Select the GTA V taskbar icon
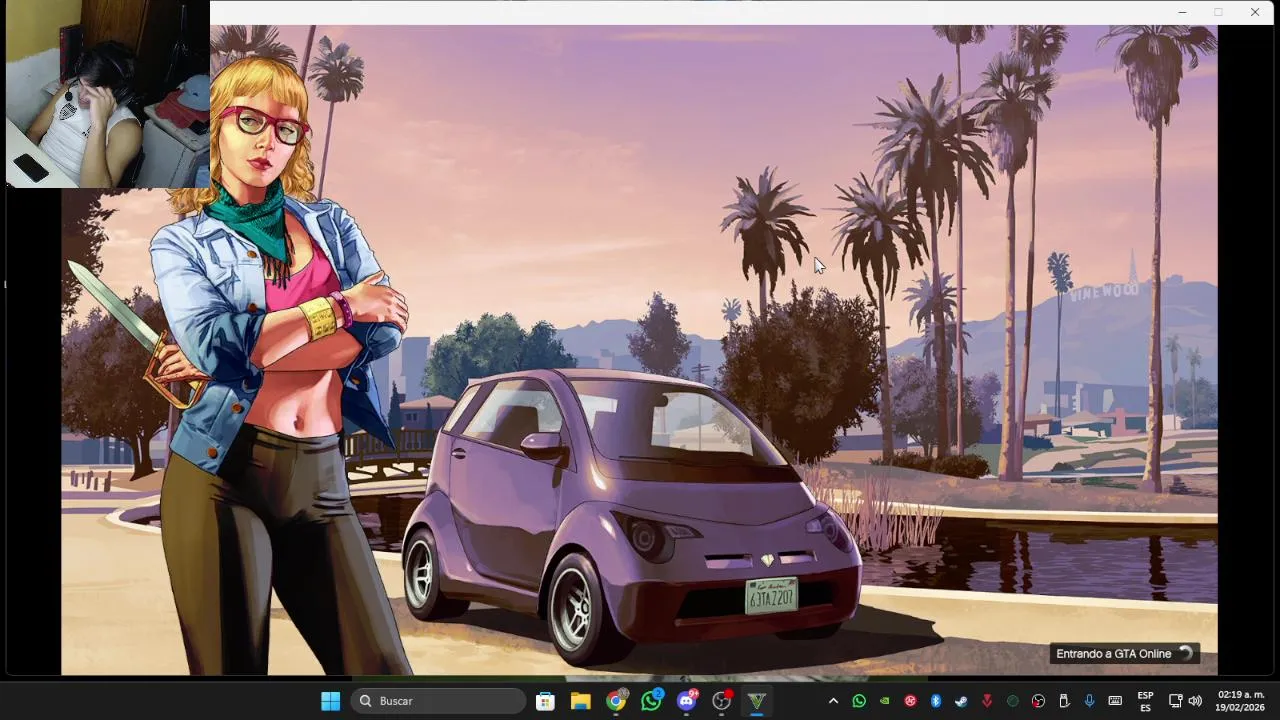1280x720 pixels. click(x=757, y=701)
